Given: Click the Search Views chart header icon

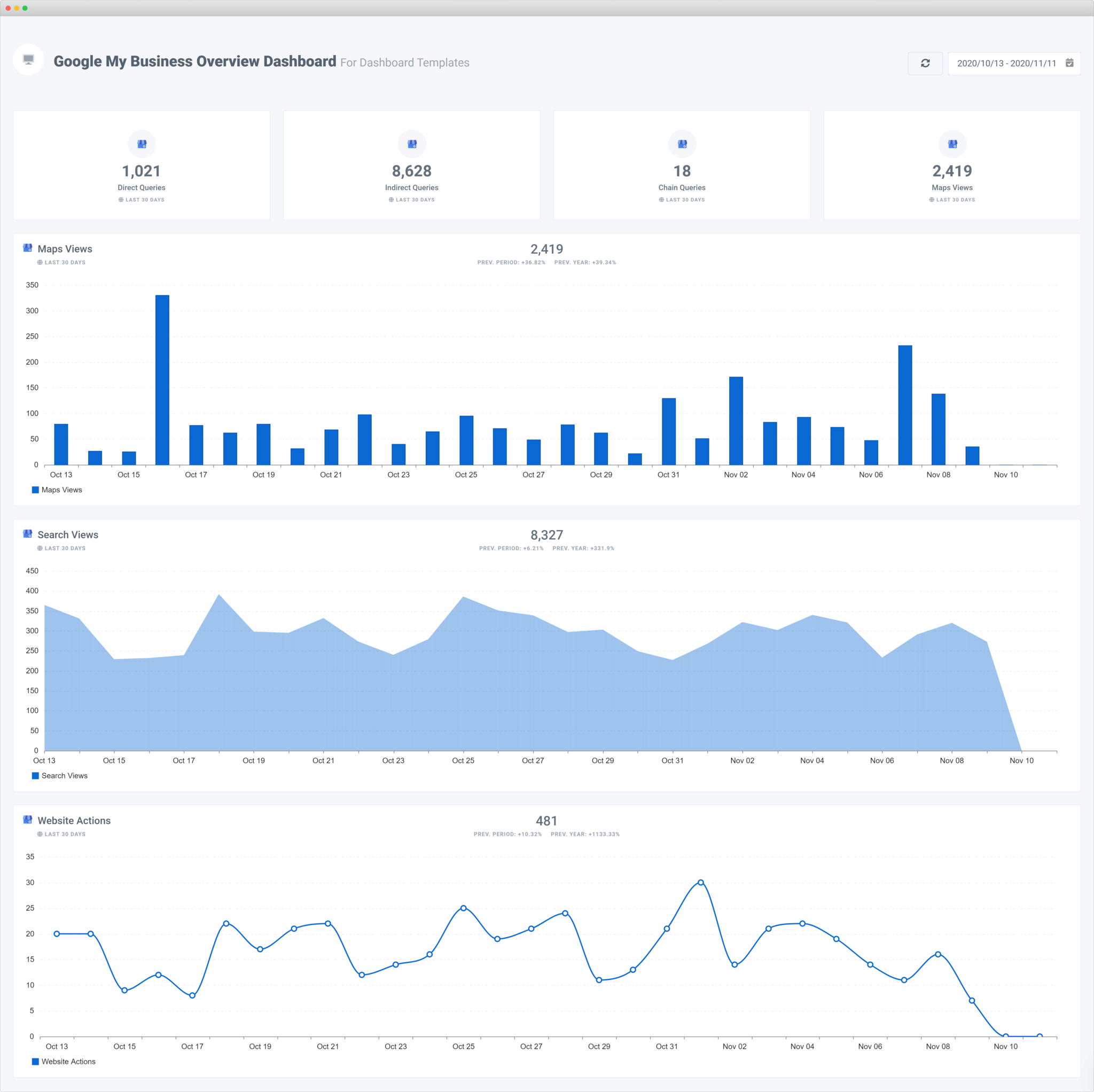Looking at the screenshot, I should 27,534.
